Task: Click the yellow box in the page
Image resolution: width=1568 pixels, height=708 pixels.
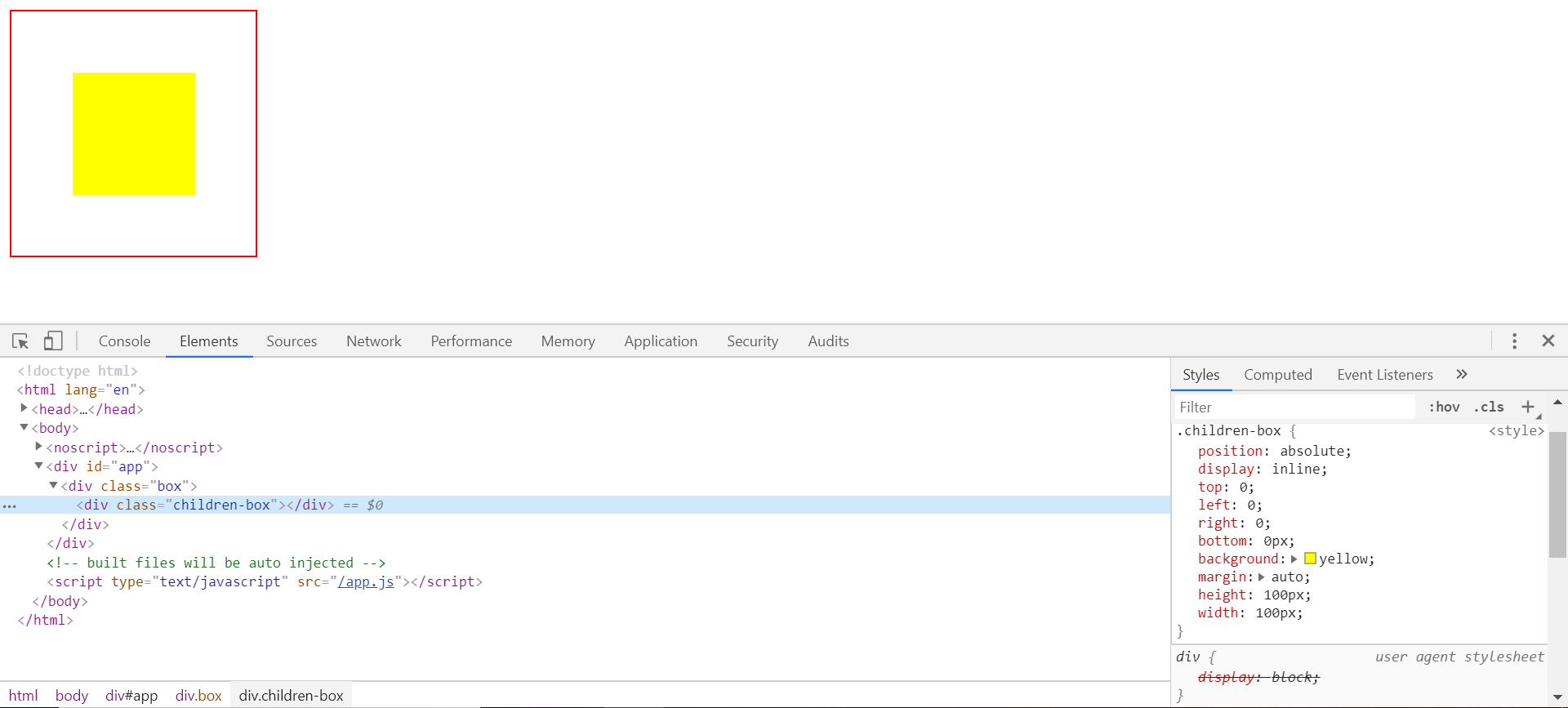Action: (134, 134)
